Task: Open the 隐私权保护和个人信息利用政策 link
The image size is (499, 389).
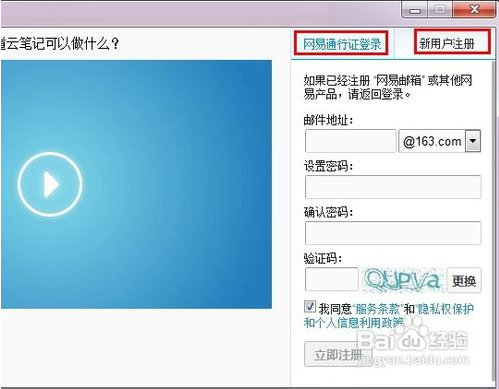Action: pos(389,316)
